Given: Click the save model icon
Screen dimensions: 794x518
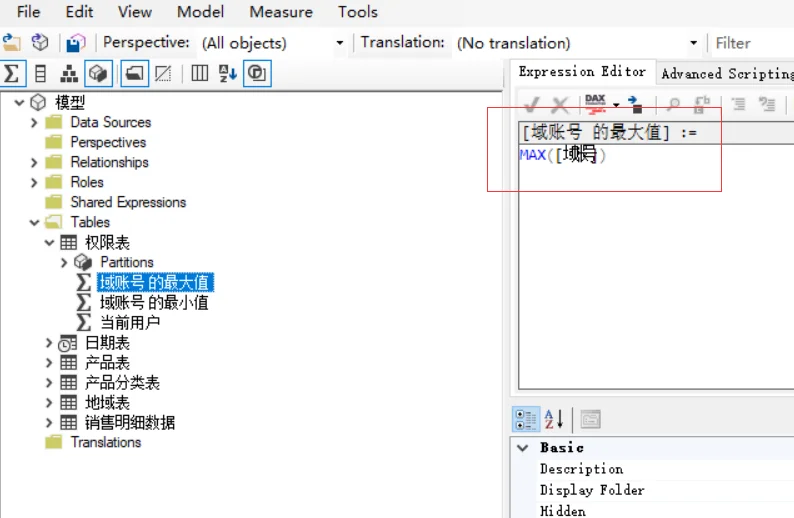Looking at the screenshot, I should tap(75, 43).
